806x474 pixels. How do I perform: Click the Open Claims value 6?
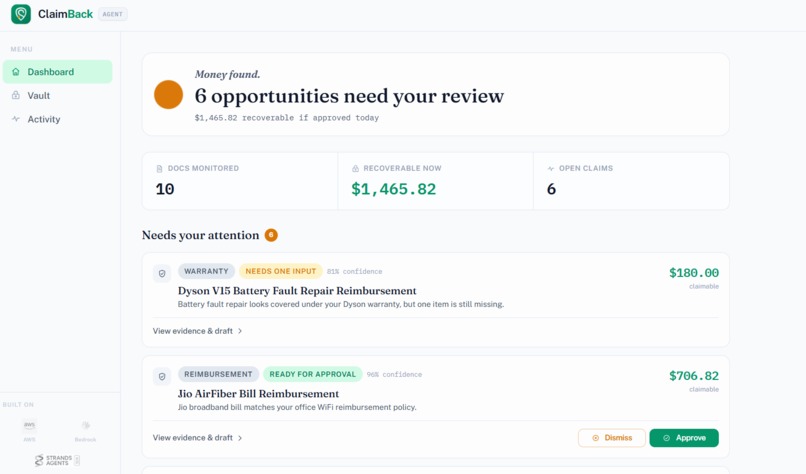552,189
